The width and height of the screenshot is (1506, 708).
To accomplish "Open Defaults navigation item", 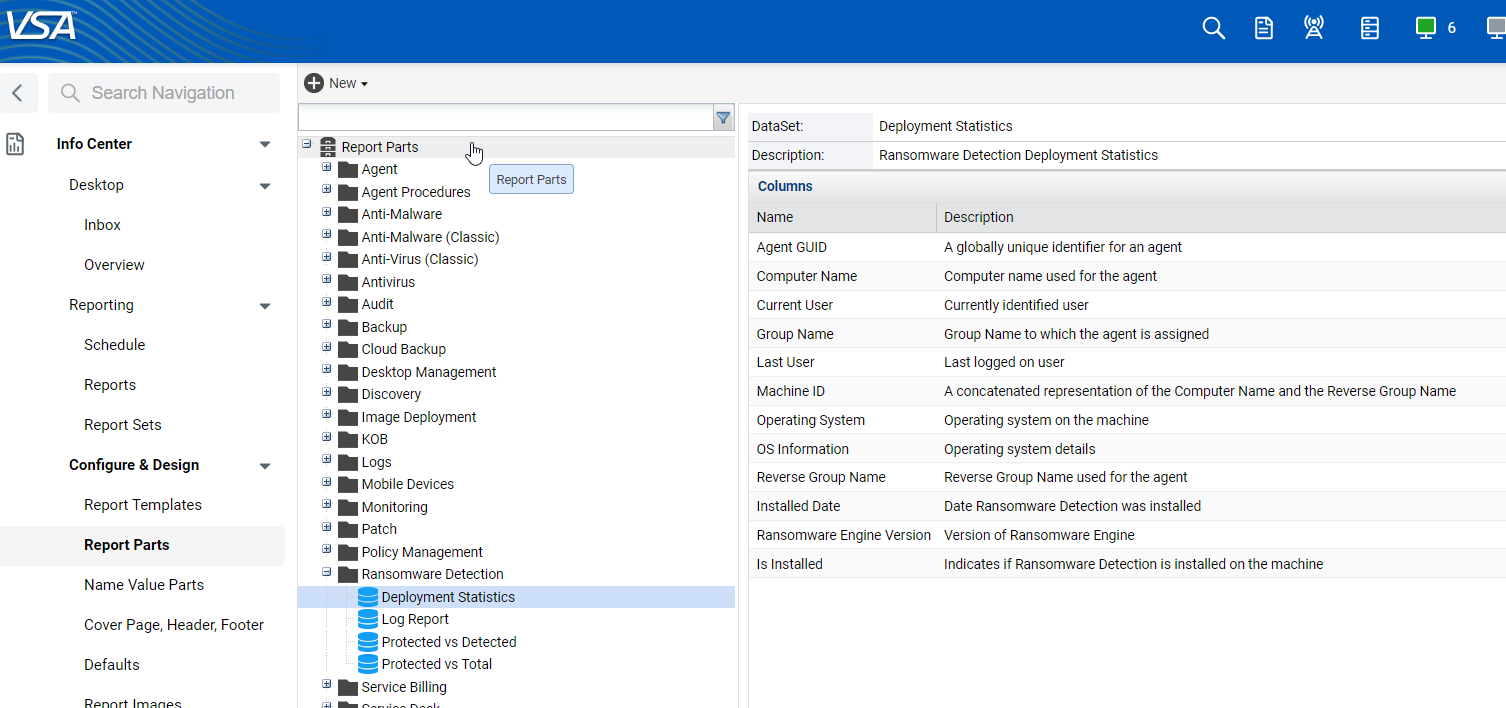I will [x=112, y=665].
